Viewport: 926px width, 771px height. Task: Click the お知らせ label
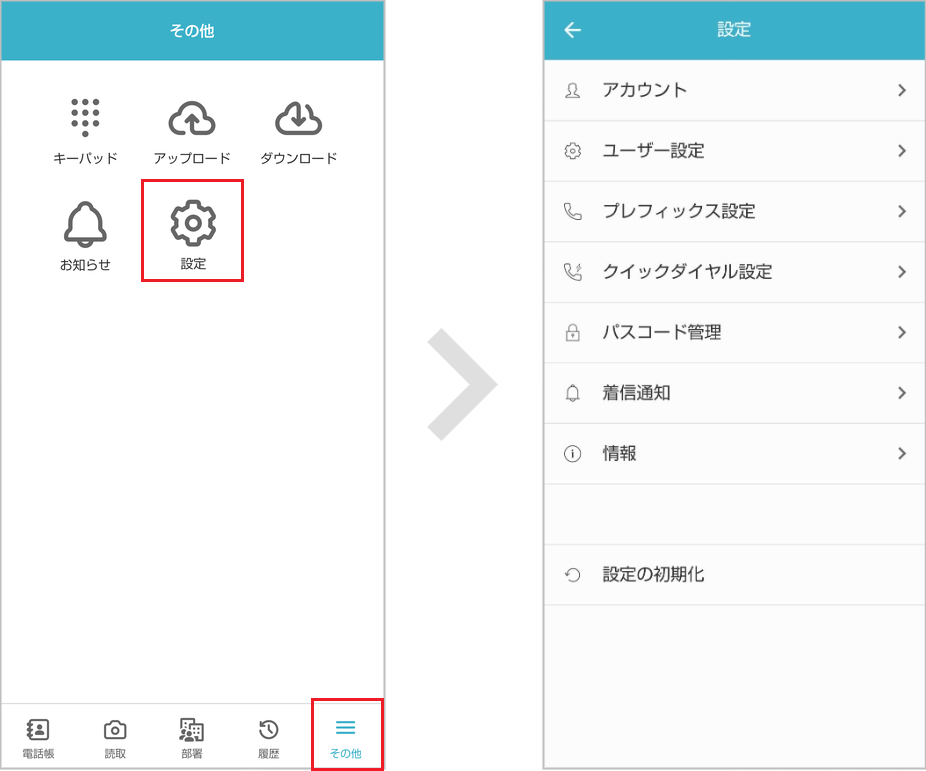(x=85, y=264)
